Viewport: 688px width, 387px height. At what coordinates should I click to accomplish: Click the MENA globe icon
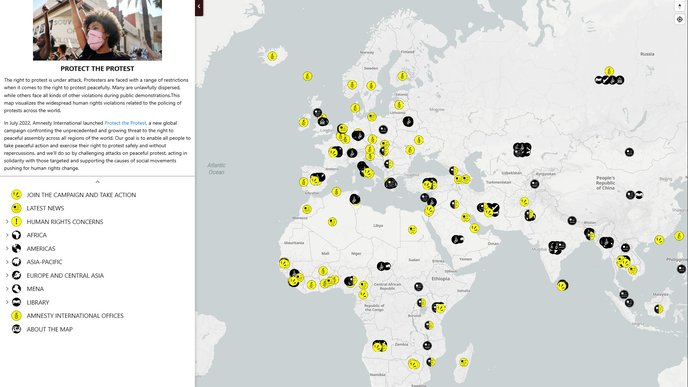click(16, 289)
